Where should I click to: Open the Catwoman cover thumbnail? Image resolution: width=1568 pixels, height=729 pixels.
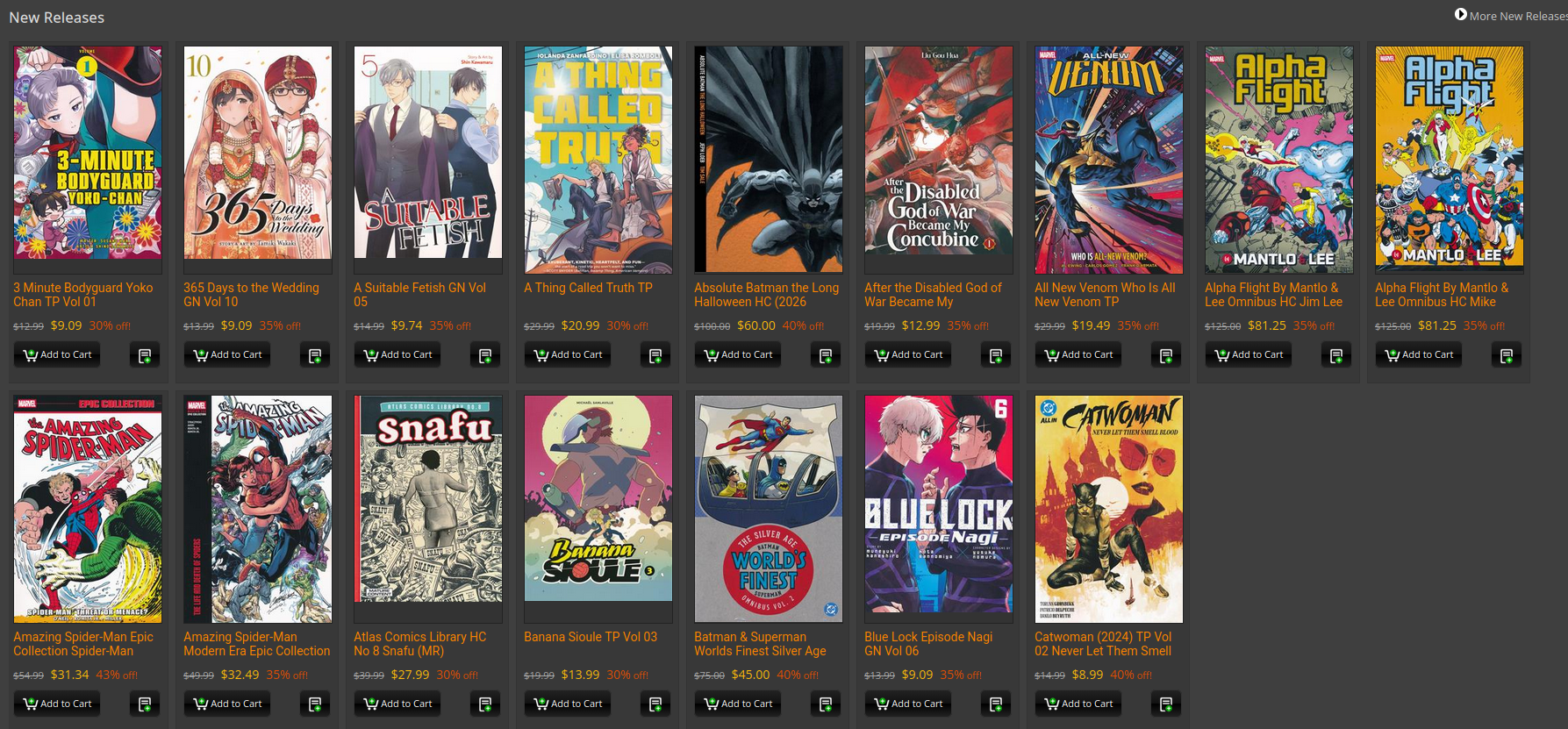(1109, 509)
